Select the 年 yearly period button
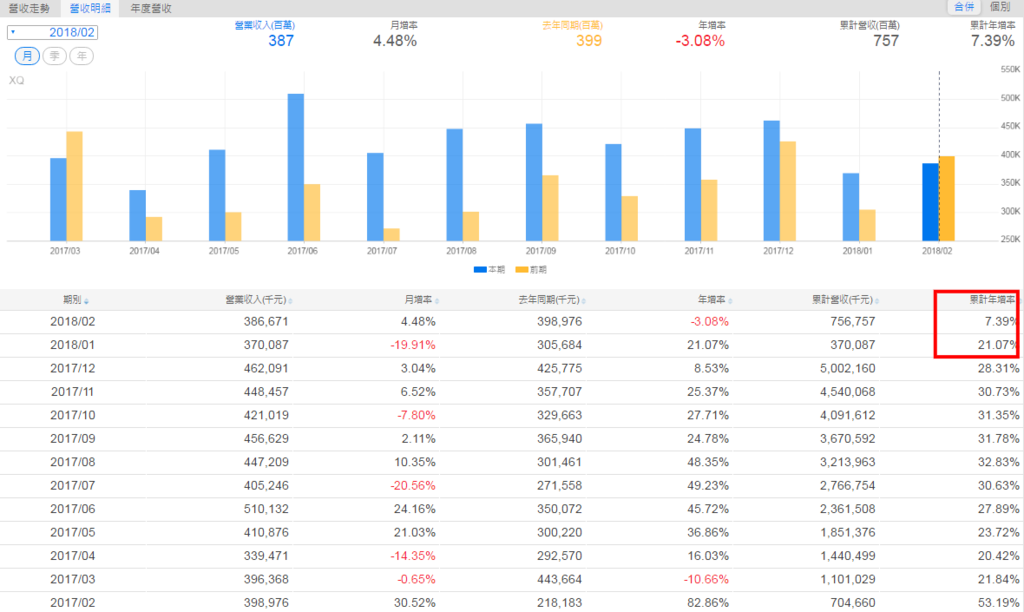This screenshot has width=1024, height=612. pos(82,56)
